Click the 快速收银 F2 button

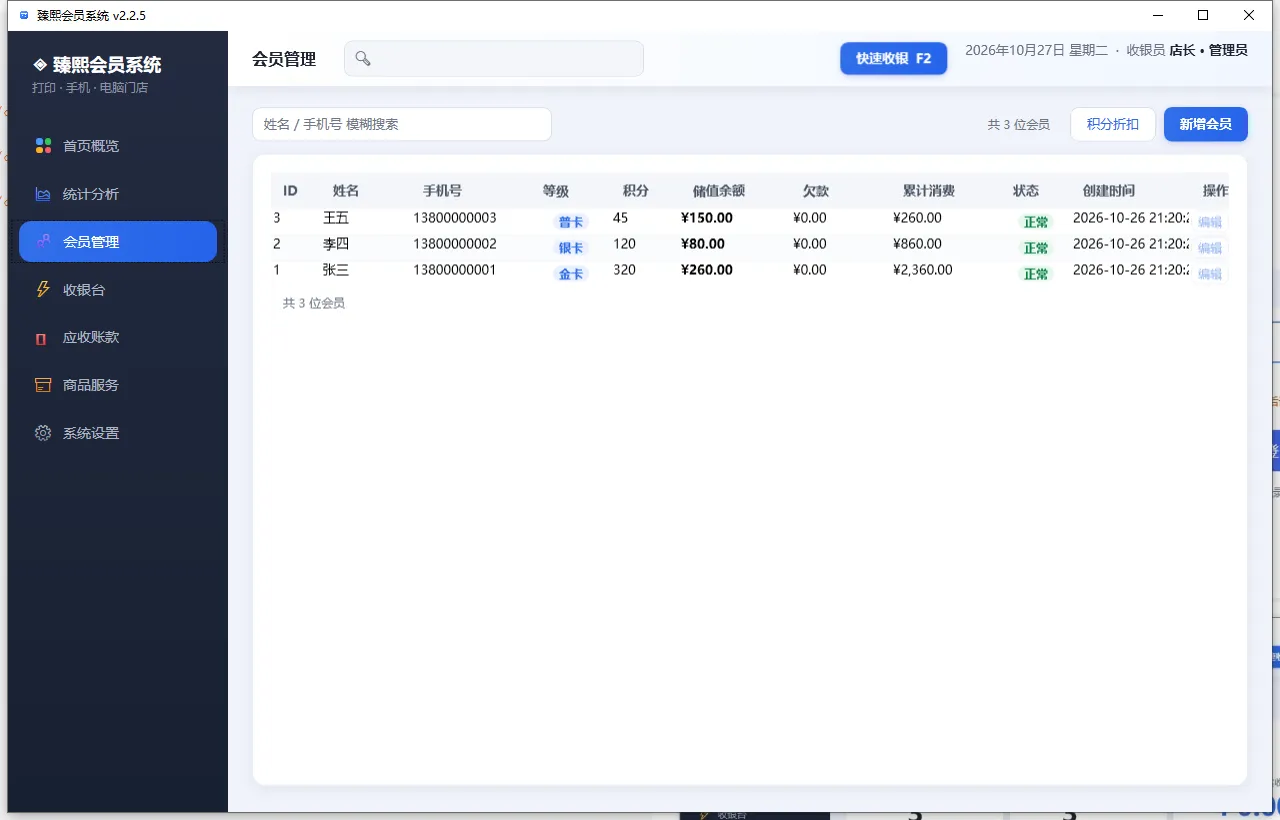pos(893,58)
